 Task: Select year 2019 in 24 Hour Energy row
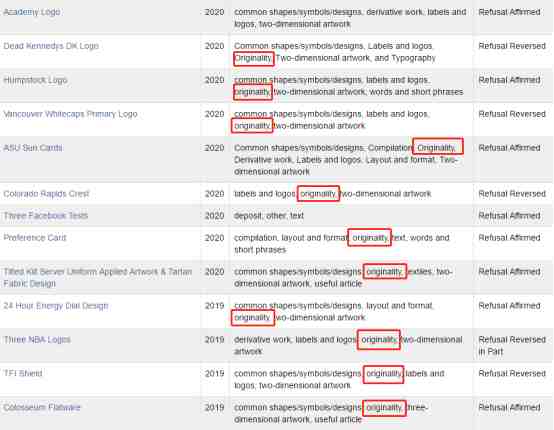pos(214,306)
